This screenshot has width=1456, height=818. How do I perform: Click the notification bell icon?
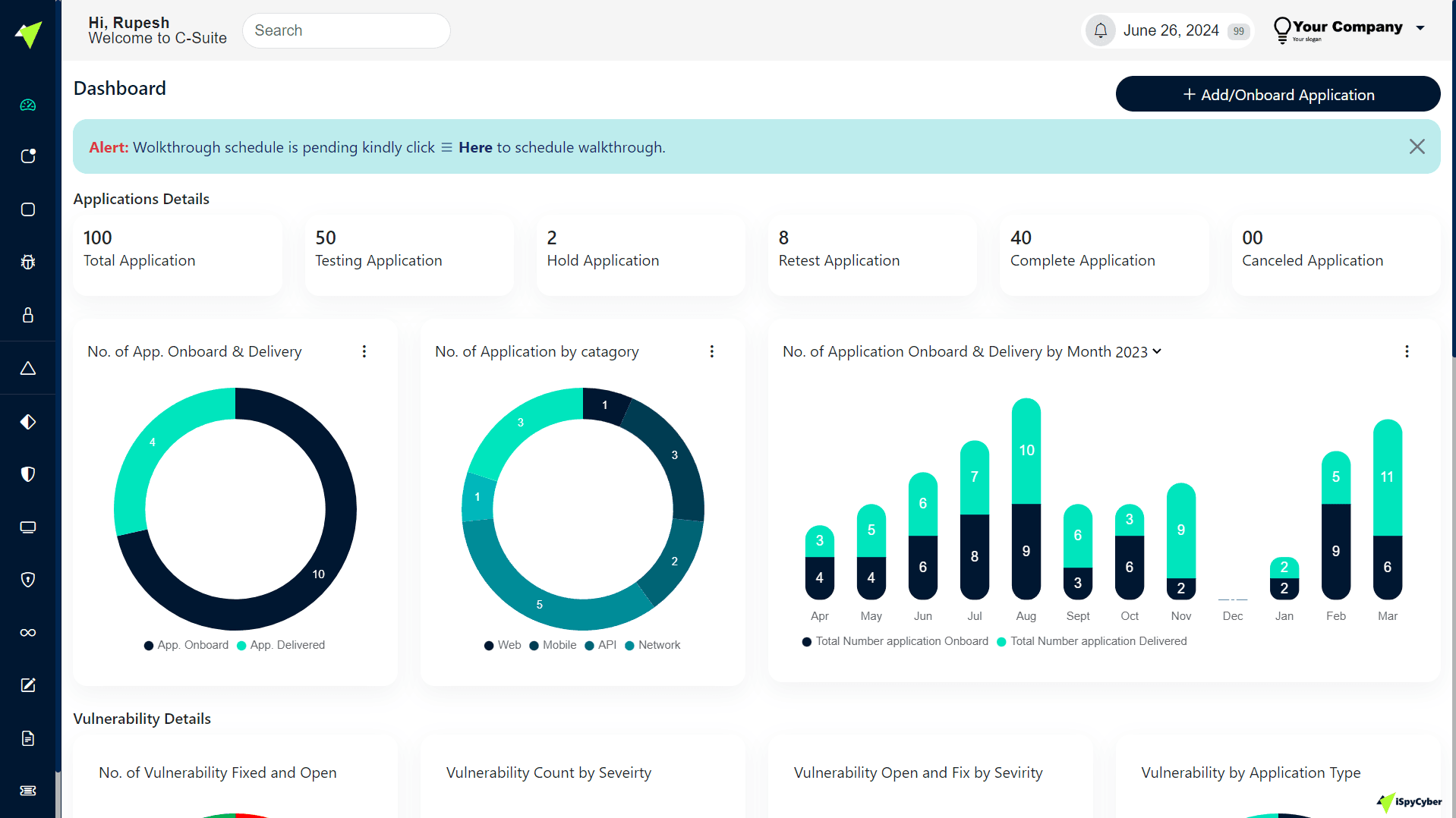click(x=1100, y=30)
